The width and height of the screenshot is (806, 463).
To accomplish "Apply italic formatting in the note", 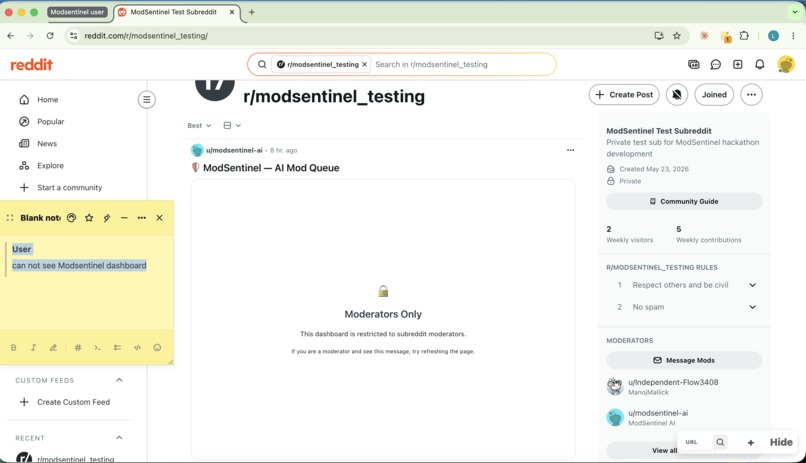I will pos(33,347).
